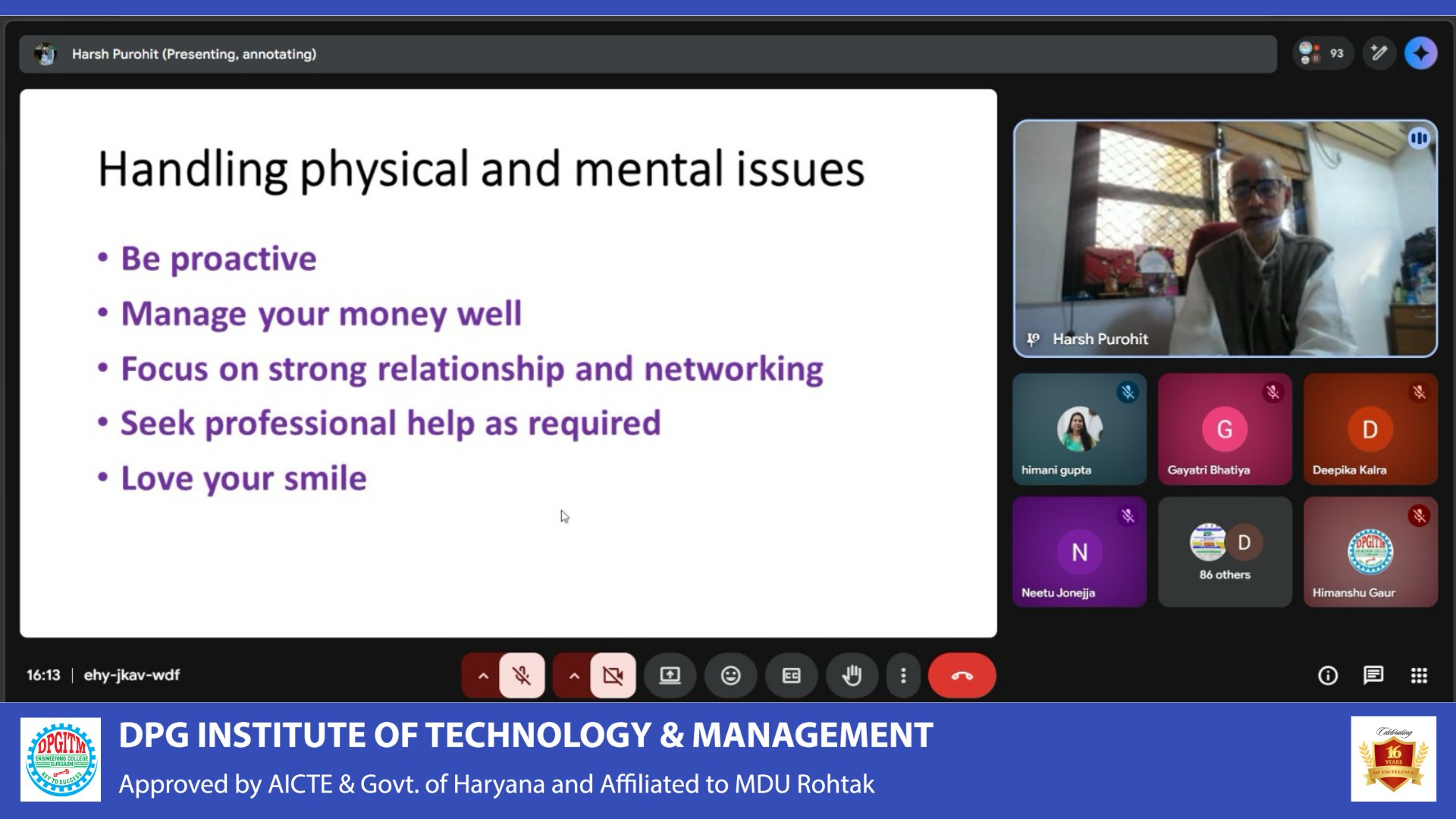Select himani gupta participant tile

click(1079, 429)
